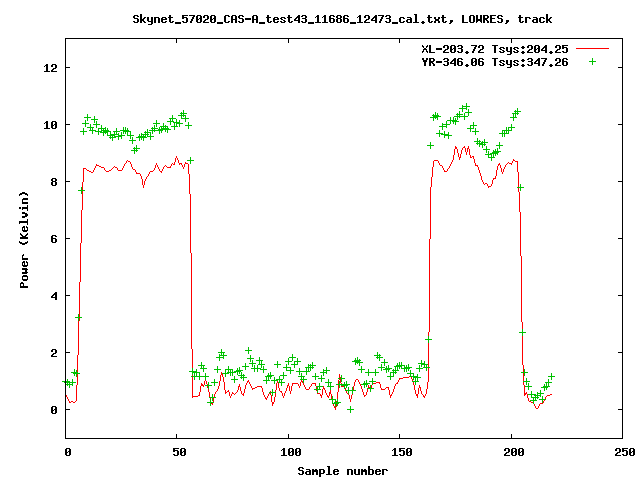
Task: Click the x-axis tick label 100
Action: pyautogui.click(x=291, y=452)
